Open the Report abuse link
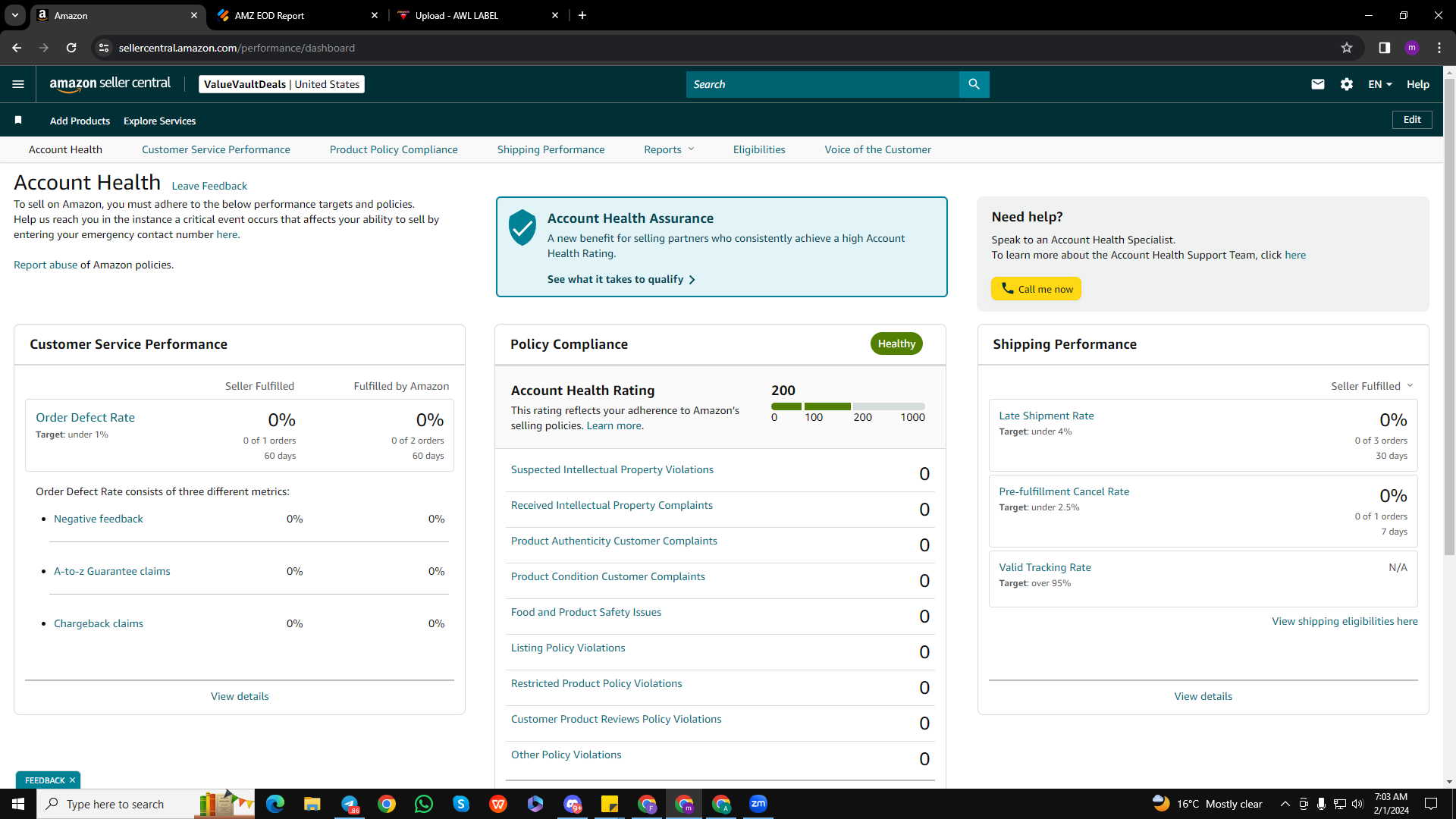The image size is (1456, 819). [45, 265]
